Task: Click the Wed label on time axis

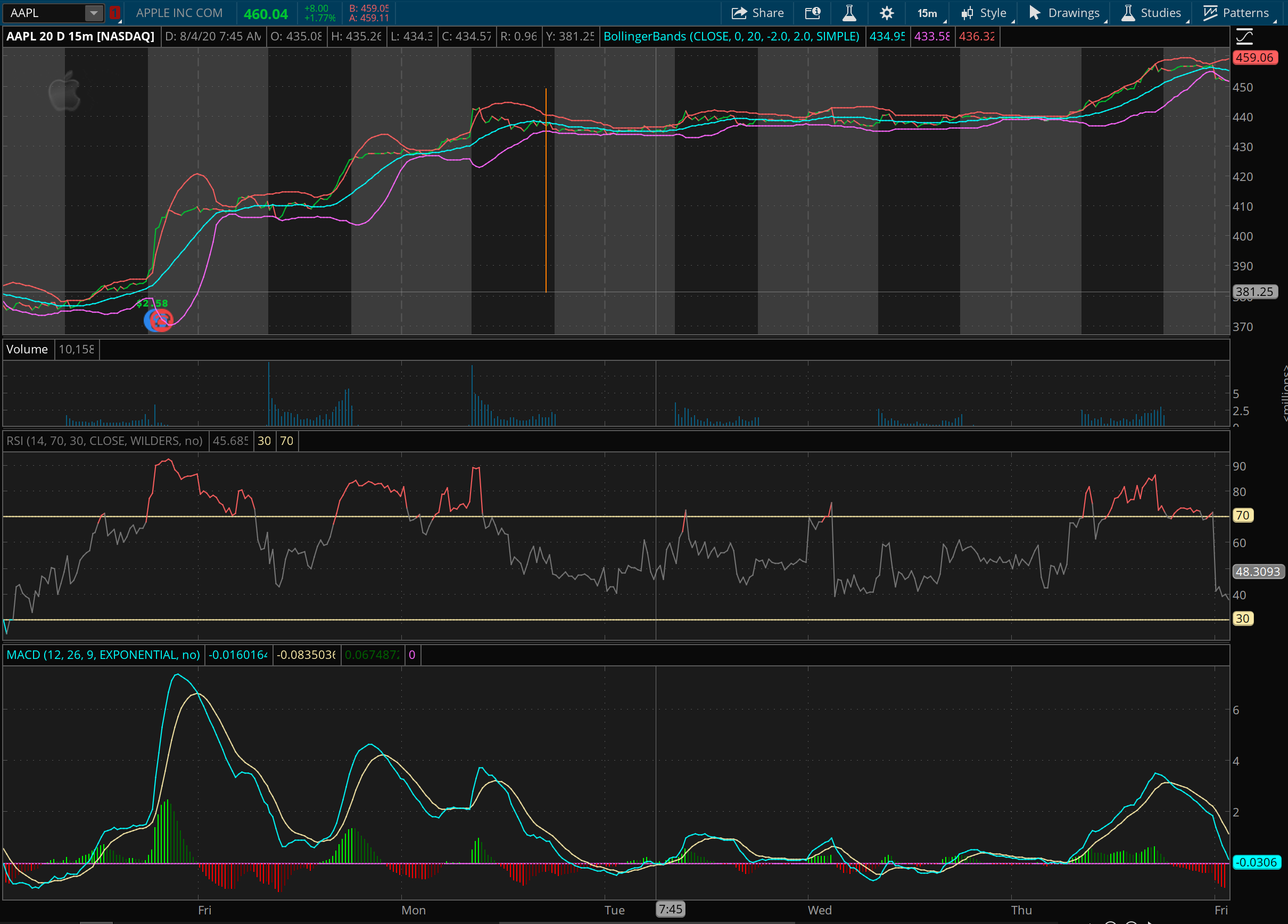Action: tap(820, 910)
